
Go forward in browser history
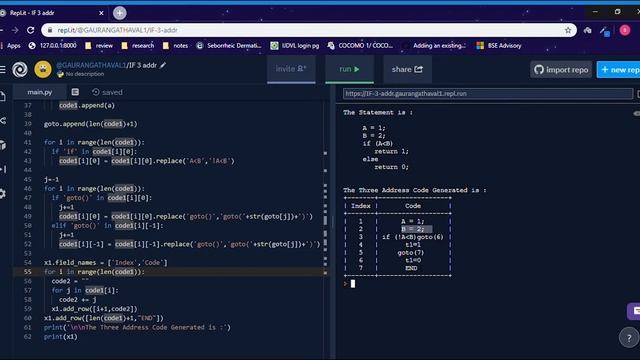15,30
